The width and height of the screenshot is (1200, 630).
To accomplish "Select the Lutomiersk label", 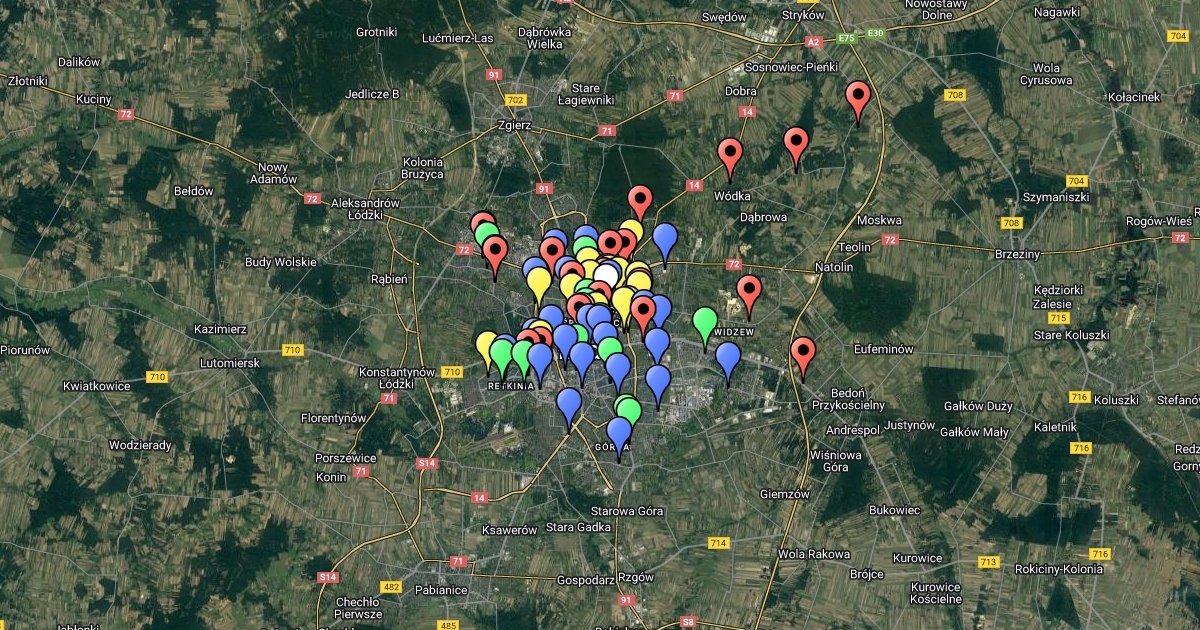I will [x=229, y=363].
